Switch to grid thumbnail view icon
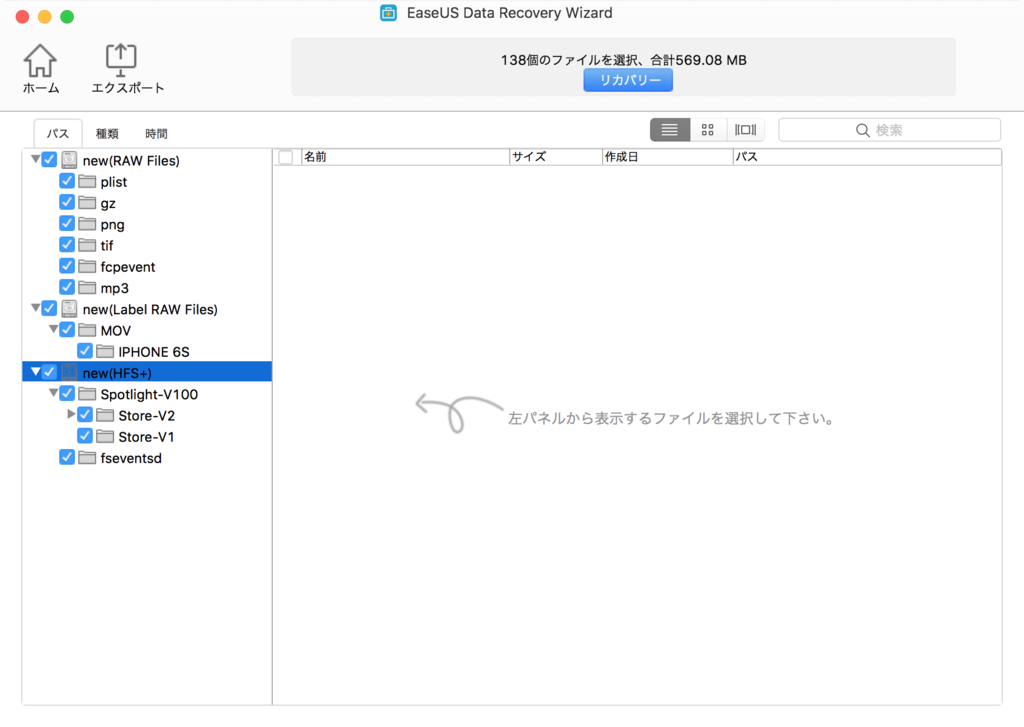The width and height of the screenshot is (1024, 727). coord(708,130)
